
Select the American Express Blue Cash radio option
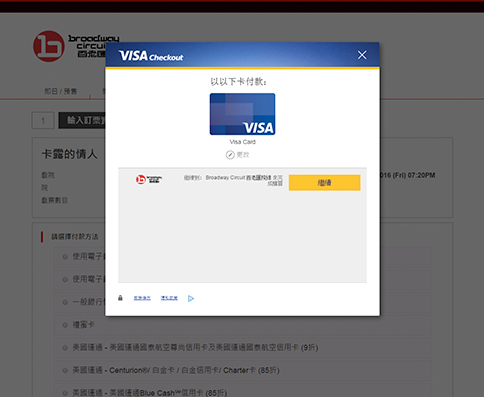(65, 393)
